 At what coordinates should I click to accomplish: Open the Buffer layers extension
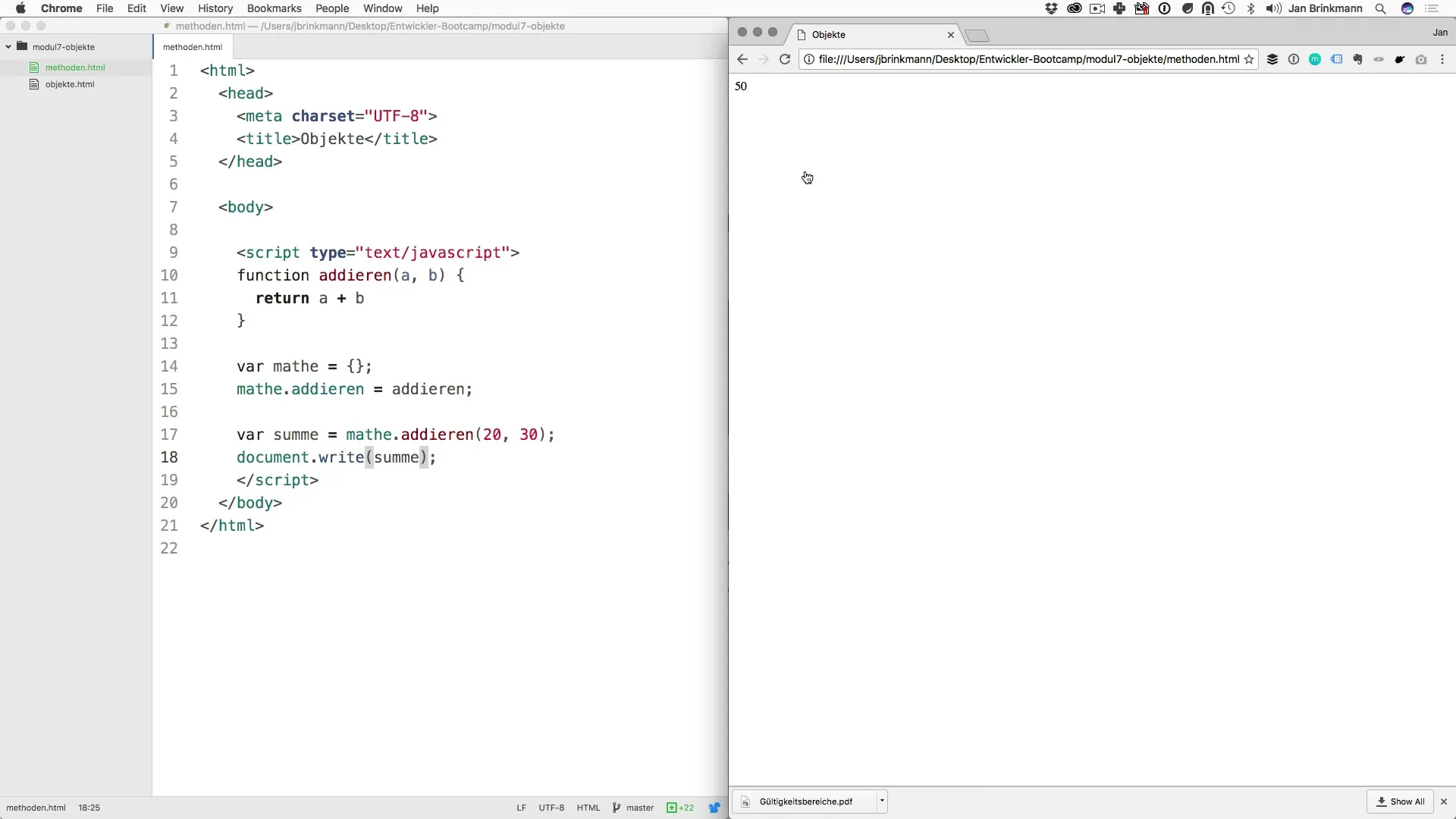(x=1272, y=59)
